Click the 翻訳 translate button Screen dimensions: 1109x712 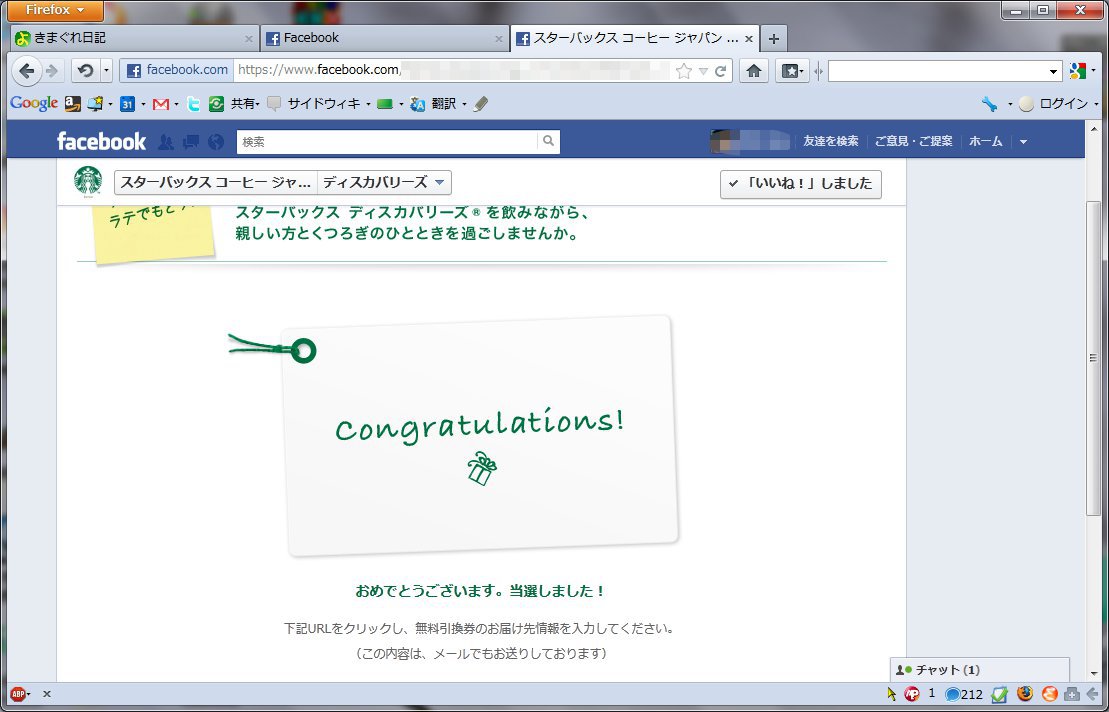434,104
